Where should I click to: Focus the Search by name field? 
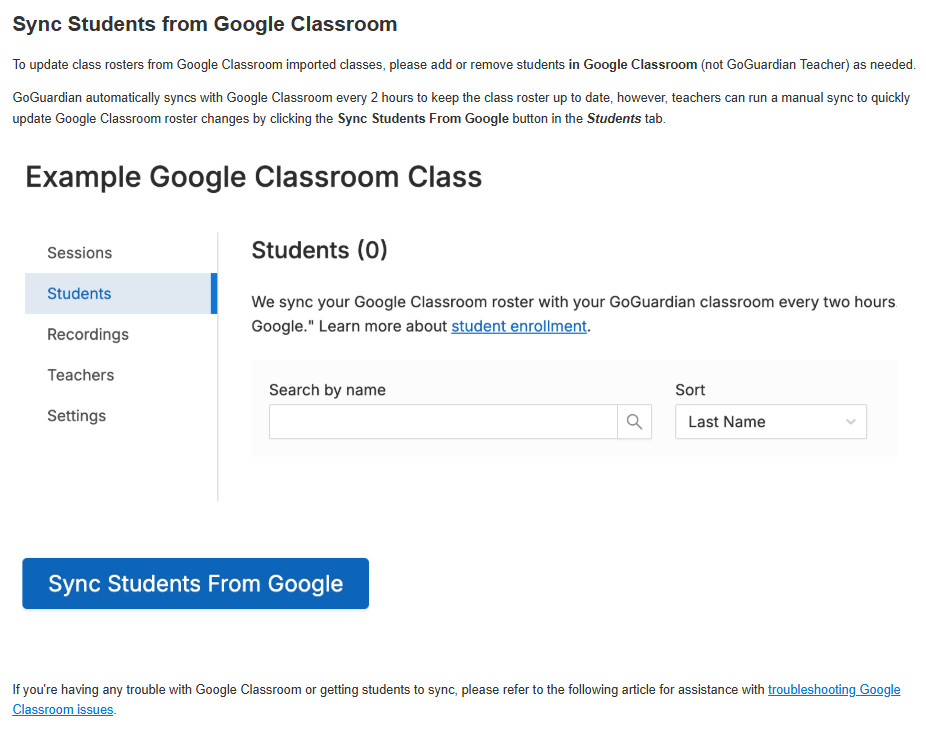[444, 422]
